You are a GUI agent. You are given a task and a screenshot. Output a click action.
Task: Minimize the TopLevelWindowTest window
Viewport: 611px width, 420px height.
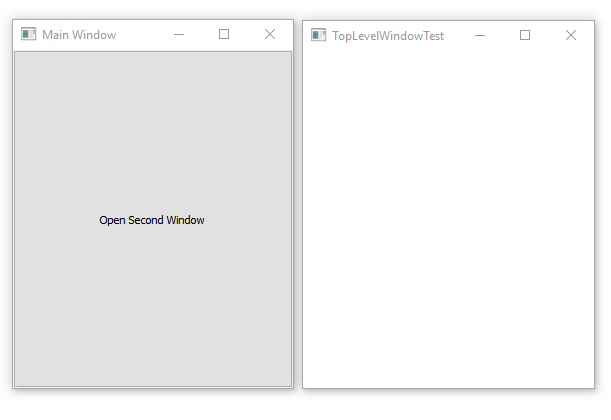(480, 35)
